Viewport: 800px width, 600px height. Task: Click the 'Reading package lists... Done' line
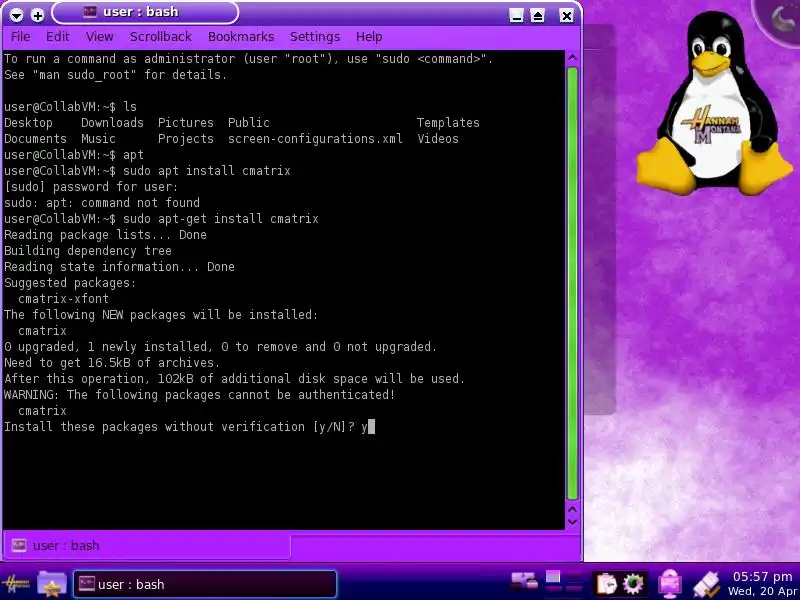click(x=105, y=235)
